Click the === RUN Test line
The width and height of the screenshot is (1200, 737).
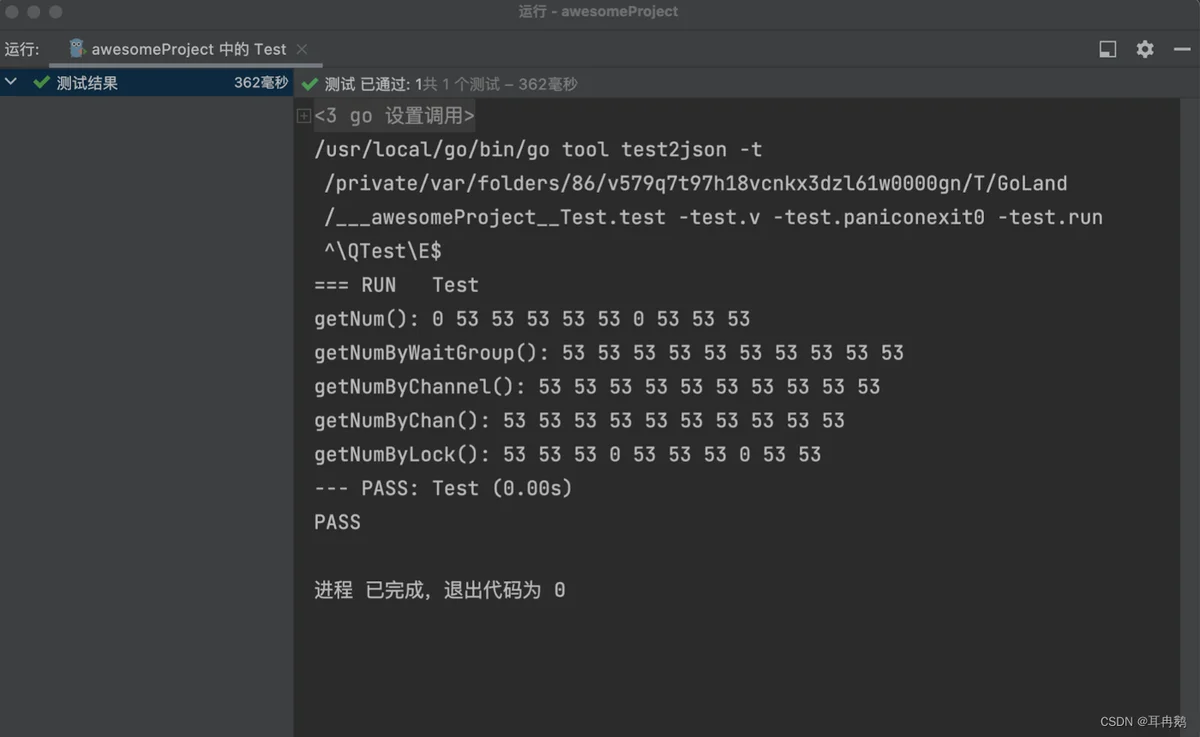click(396, 285)
